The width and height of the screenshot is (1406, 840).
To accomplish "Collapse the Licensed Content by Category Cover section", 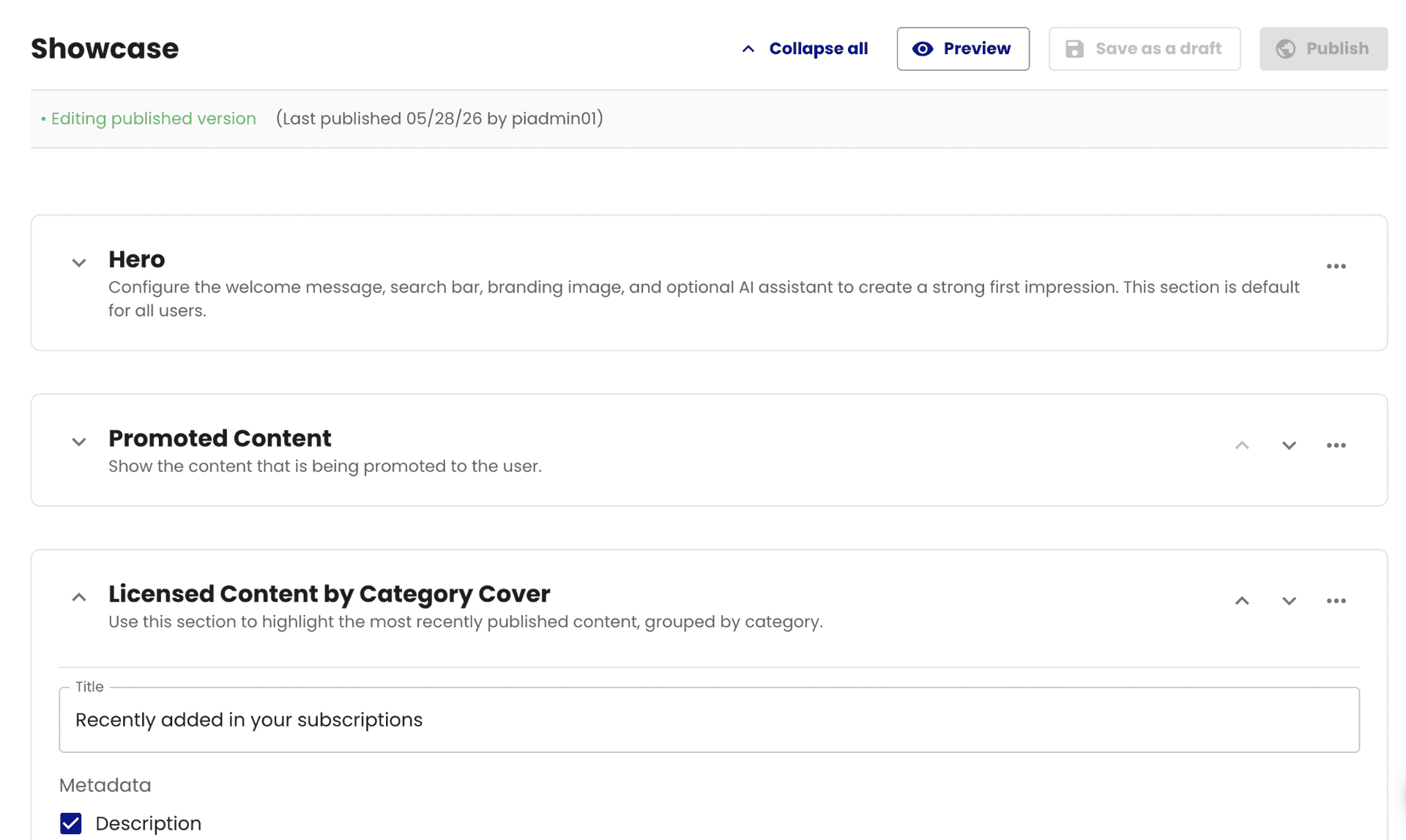I will (79, 598).
